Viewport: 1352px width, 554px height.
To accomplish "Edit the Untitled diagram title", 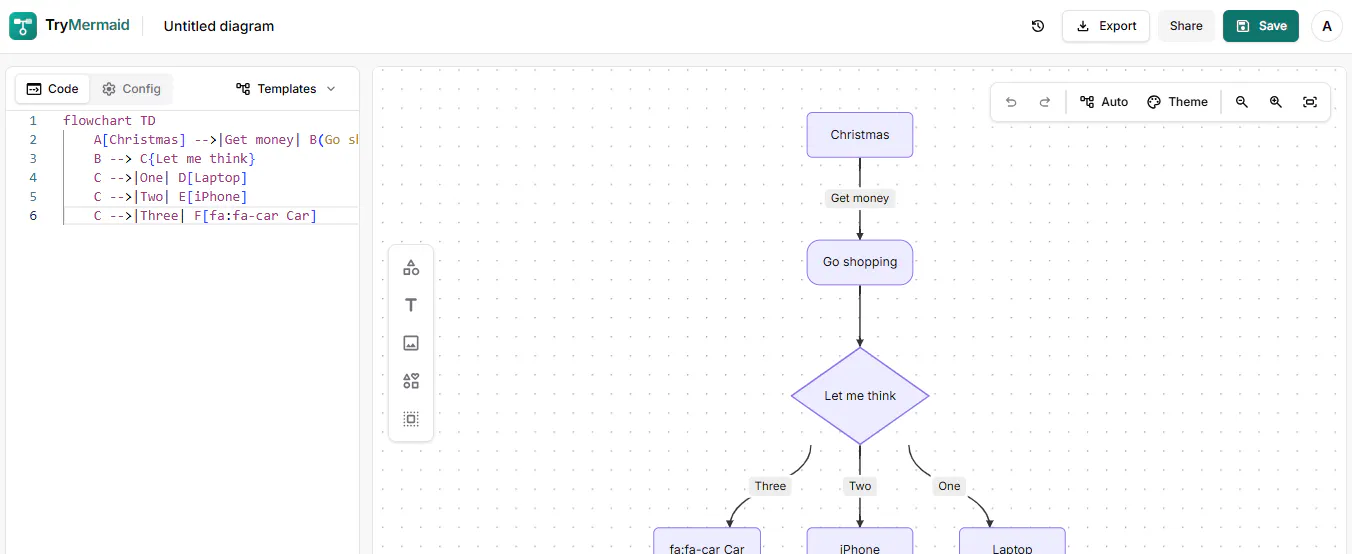I will (219, 26).
